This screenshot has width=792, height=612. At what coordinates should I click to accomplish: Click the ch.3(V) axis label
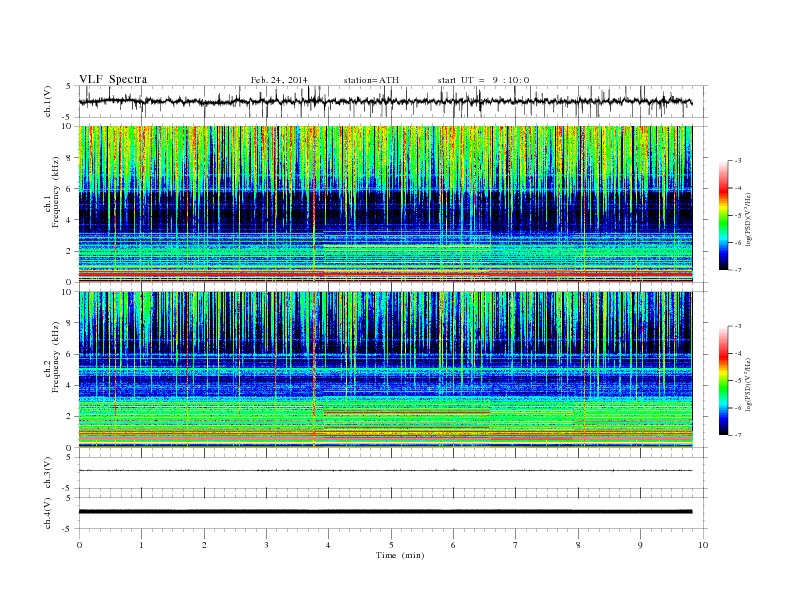[x=48, y=473]
